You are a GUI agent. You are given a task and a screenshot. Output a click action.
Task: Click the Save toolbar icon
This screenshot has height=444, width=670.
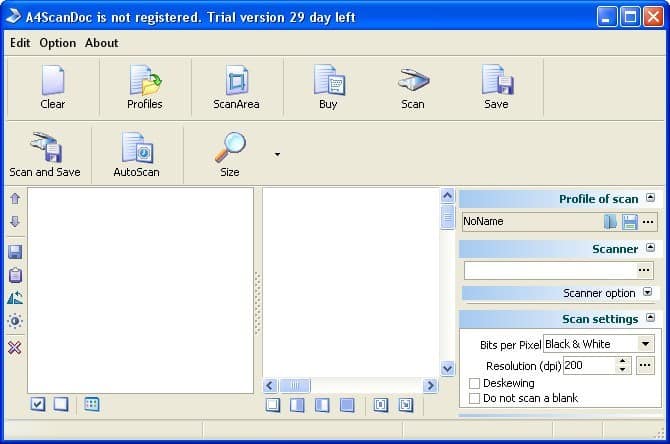coord(496,82)
